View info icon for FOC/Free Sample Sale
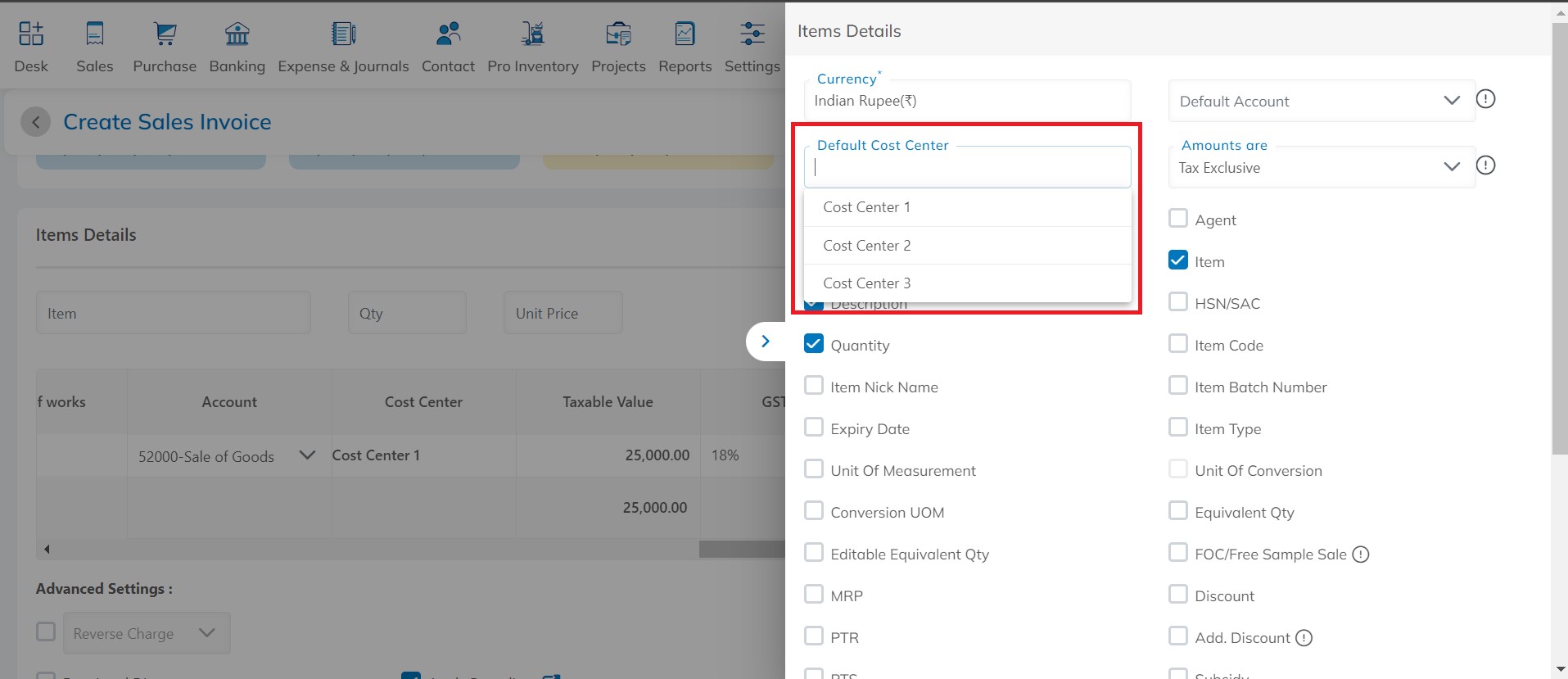 (x=1361, y=555)
